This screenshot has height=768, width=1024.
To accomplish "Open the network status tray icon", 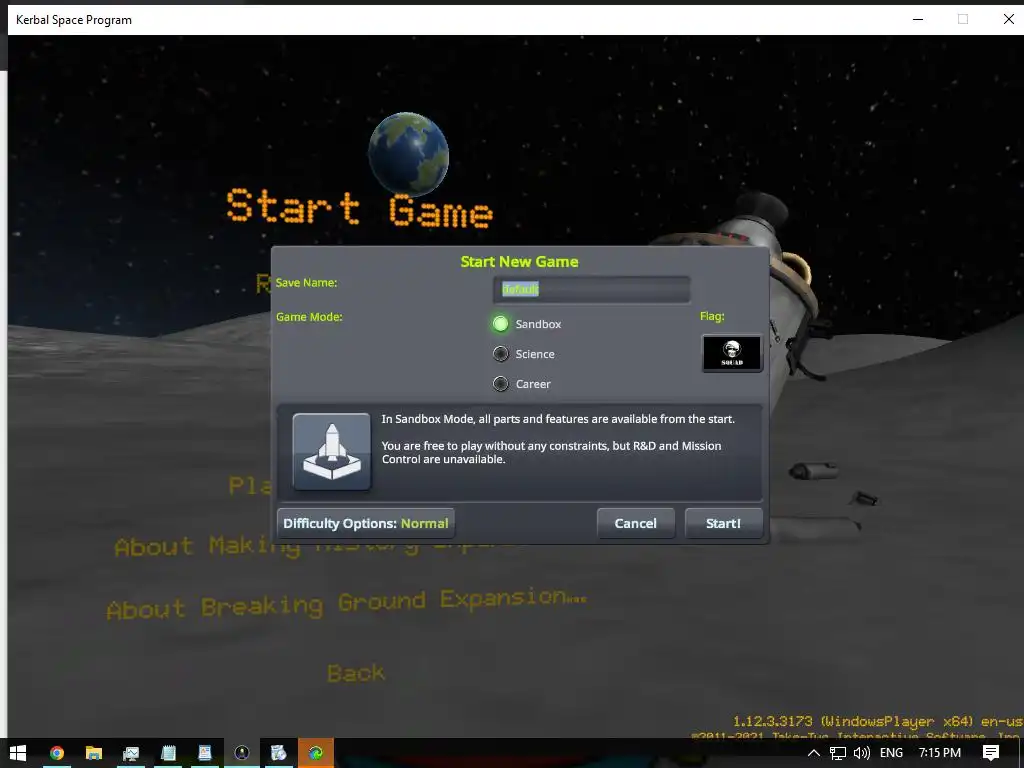I will coord(838,753).
